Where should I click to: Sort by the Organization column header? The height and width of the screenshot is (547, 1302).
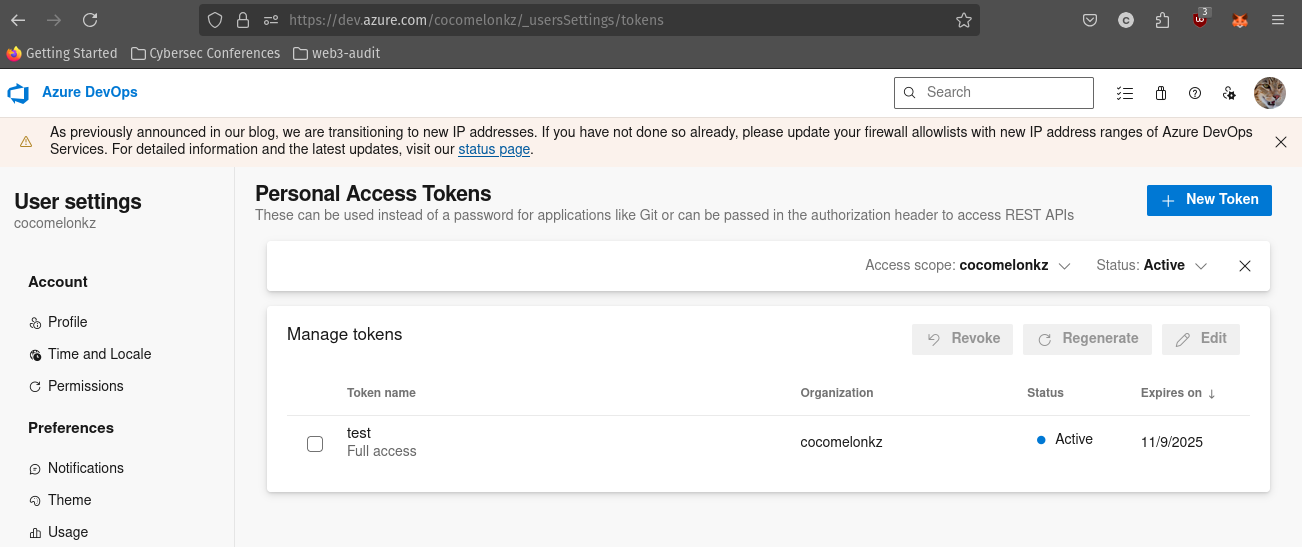837,393
